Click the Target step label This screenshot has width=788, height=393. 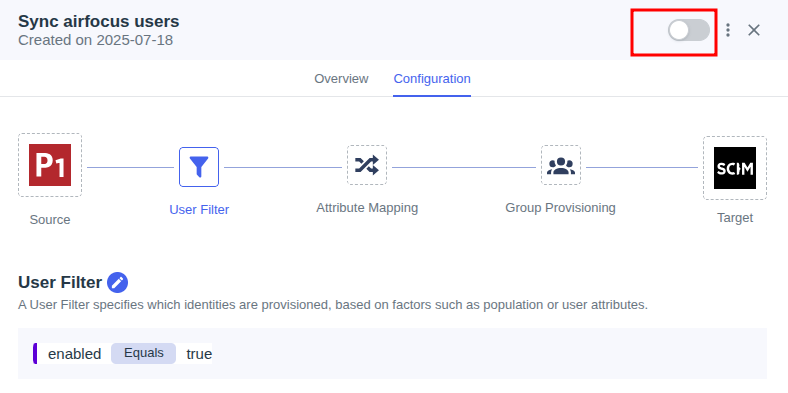[x=735, y=218]
